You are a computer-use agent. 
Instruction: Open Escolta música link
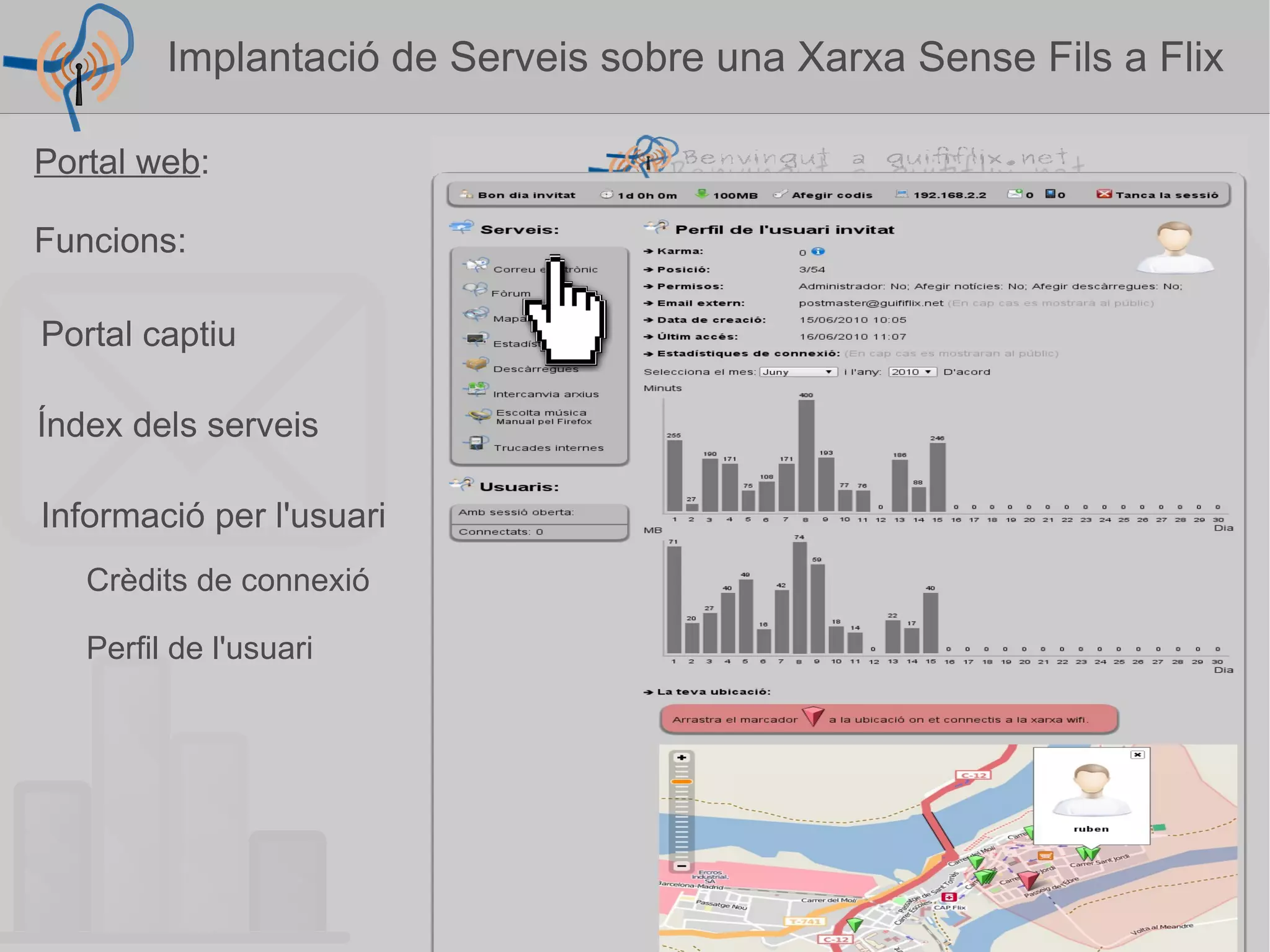pos(541,412)
